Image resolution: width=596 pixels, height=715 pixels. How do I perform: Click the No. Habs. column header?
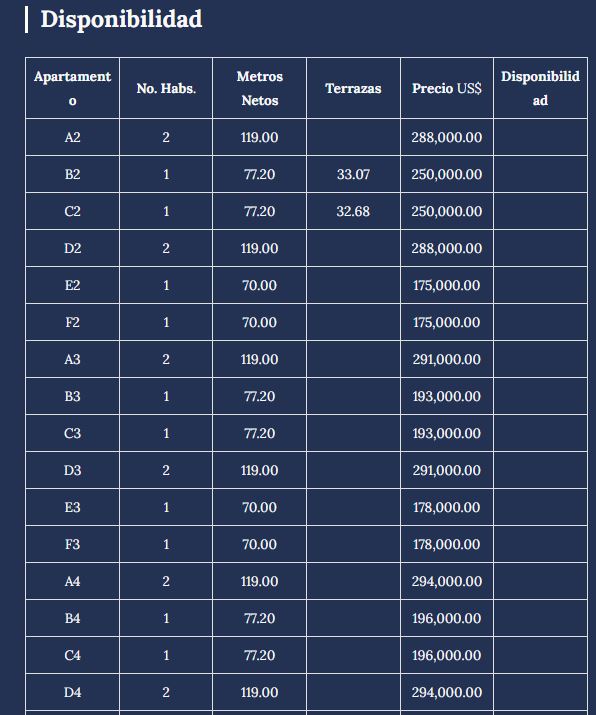[x=166, y=88]
